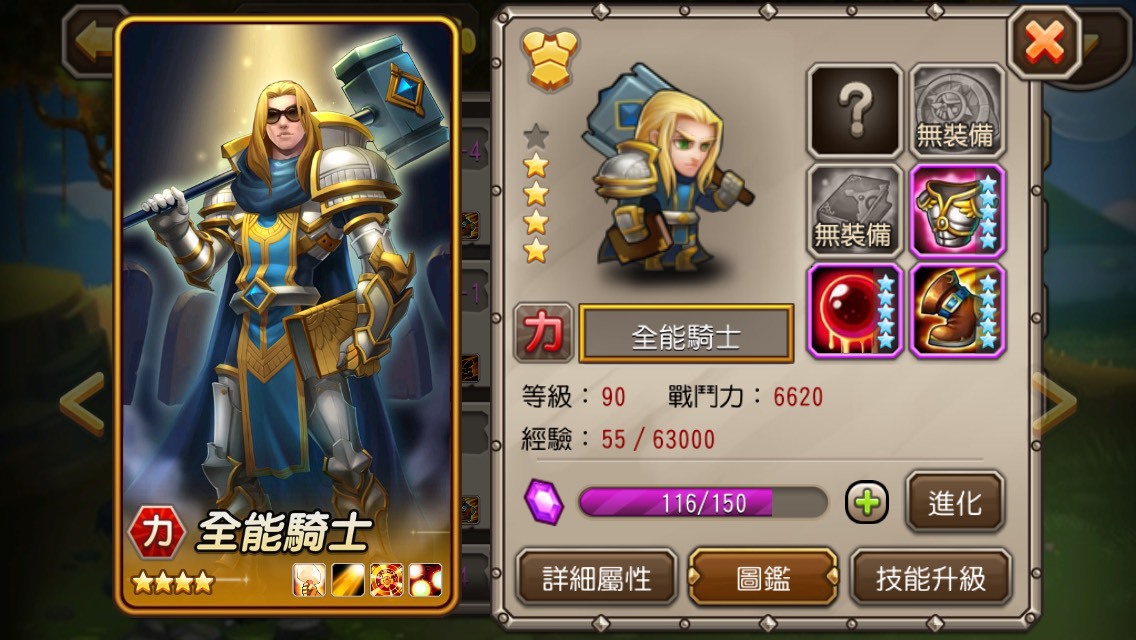The image size is (1136, 640).
Task: Tap the first skill icon on card
Action: click(309, 580)
